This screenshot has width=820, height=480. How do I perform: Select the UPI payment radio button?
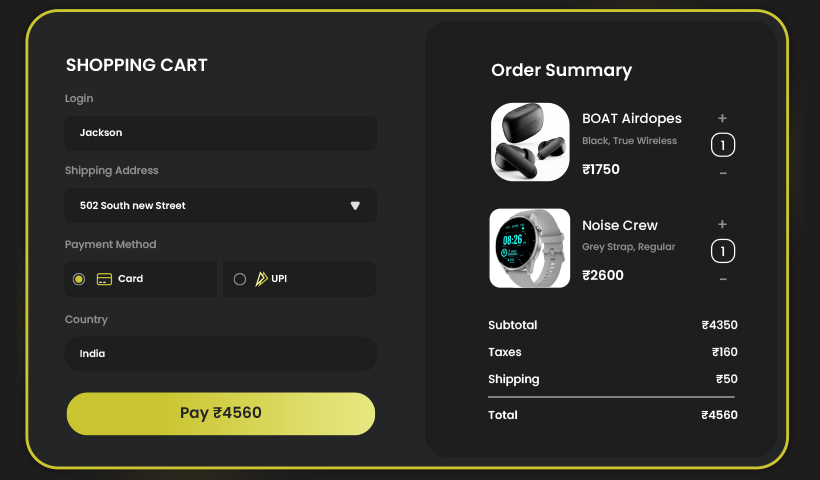pyautogui.click(x=240, y=279)
